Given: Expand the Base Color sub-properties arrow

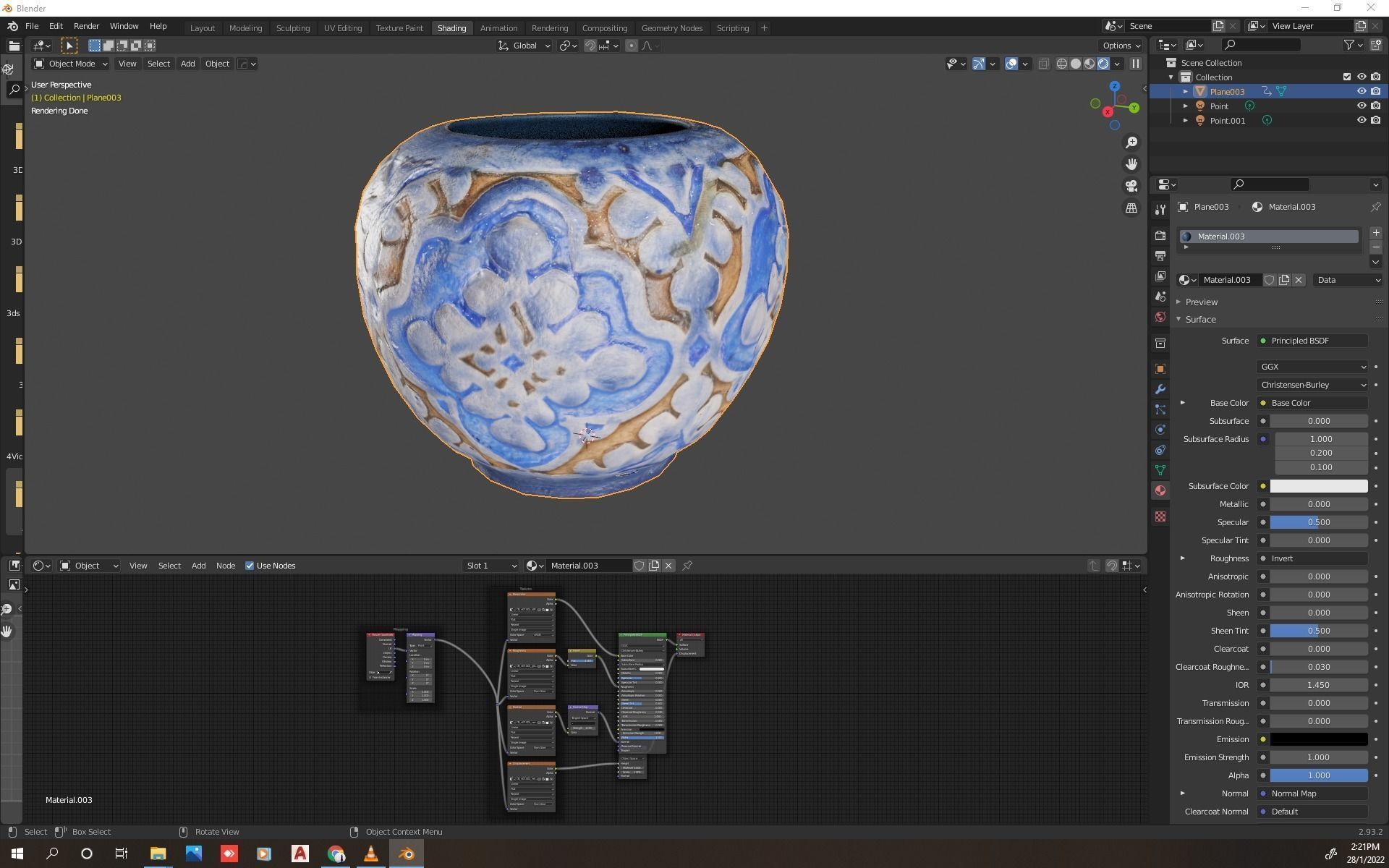Looking at the screenshot, I should point(1183,403).
